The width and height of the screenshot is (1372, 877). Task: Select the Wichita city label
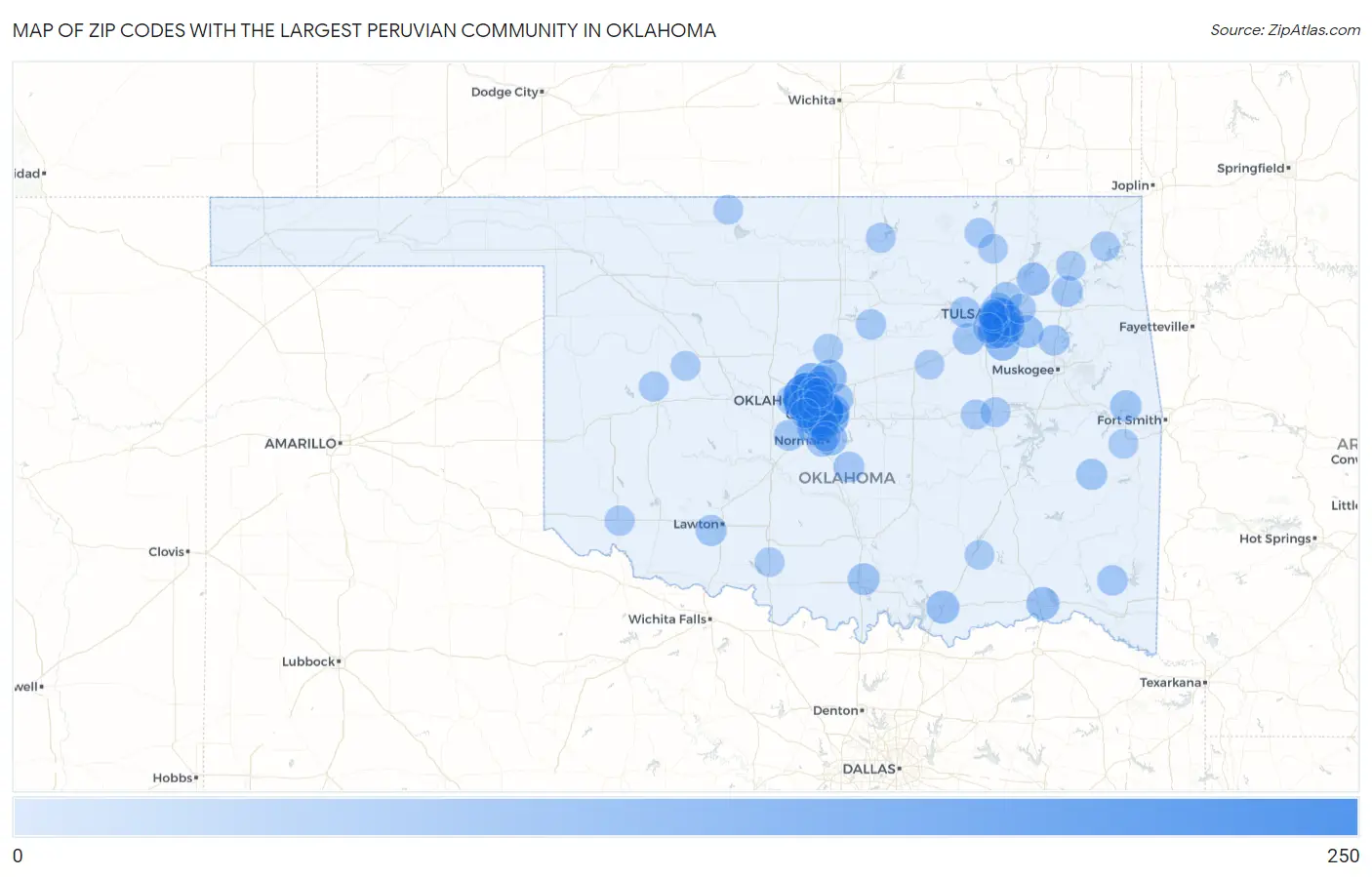[x=812, y=100]
